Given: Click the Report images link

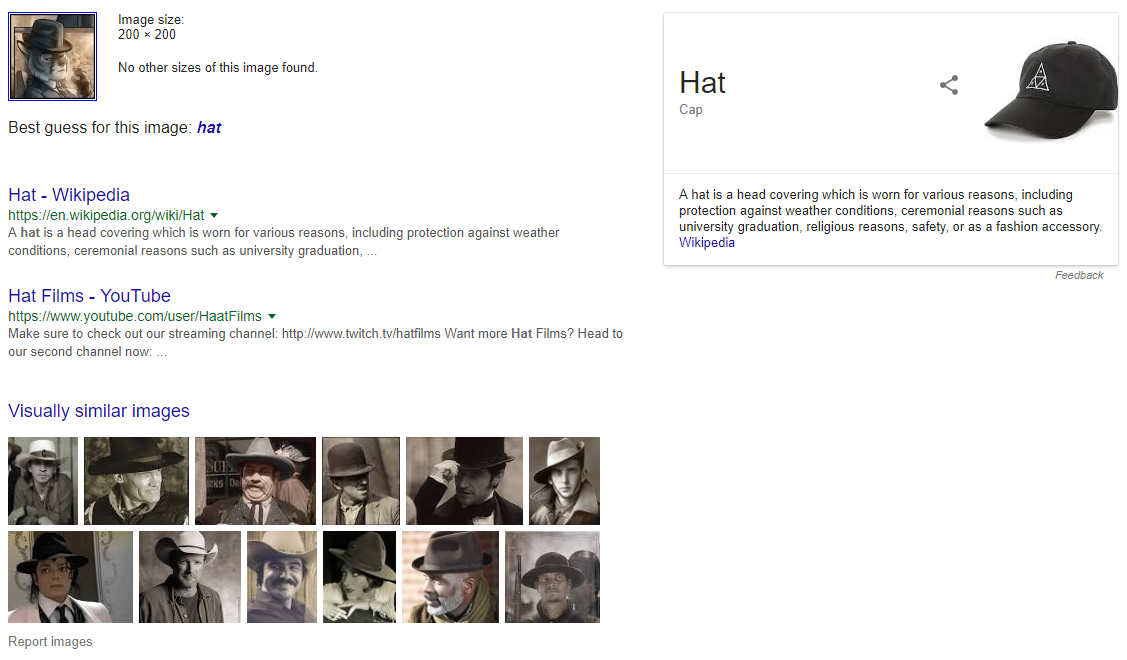Looking at the screenshot, I should [50, 642].
